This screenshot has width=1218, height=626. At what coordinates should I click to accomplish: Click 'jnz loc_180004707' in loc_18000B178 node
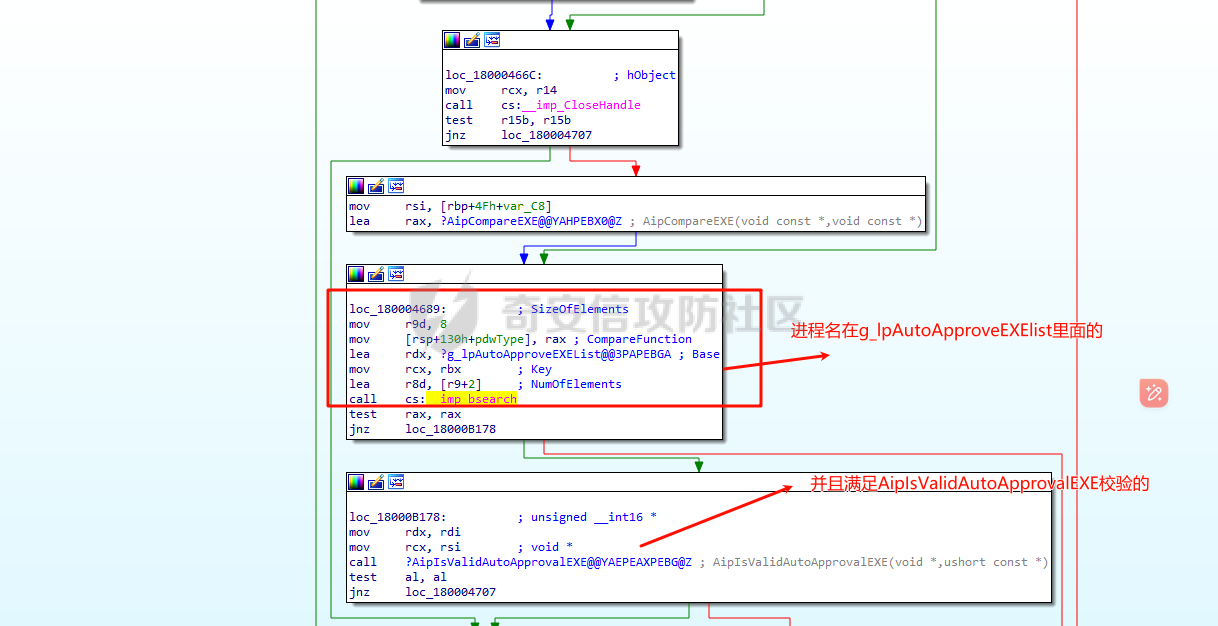[422, 592]
